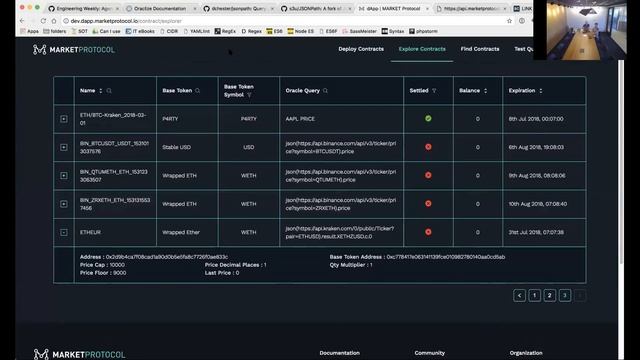
Task: Open IT eBooks bookmark
Action: (x=140, y=31)
